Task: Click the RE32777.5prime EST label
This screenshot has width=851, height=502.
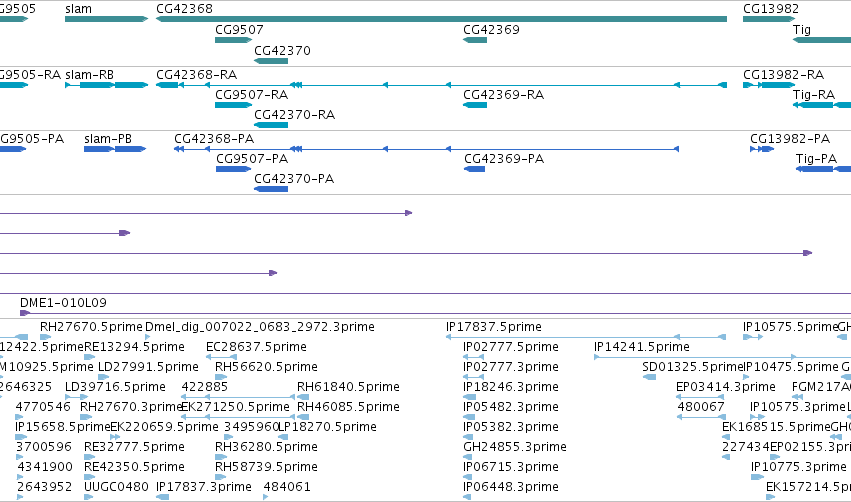Action: (x=135, y=447)
